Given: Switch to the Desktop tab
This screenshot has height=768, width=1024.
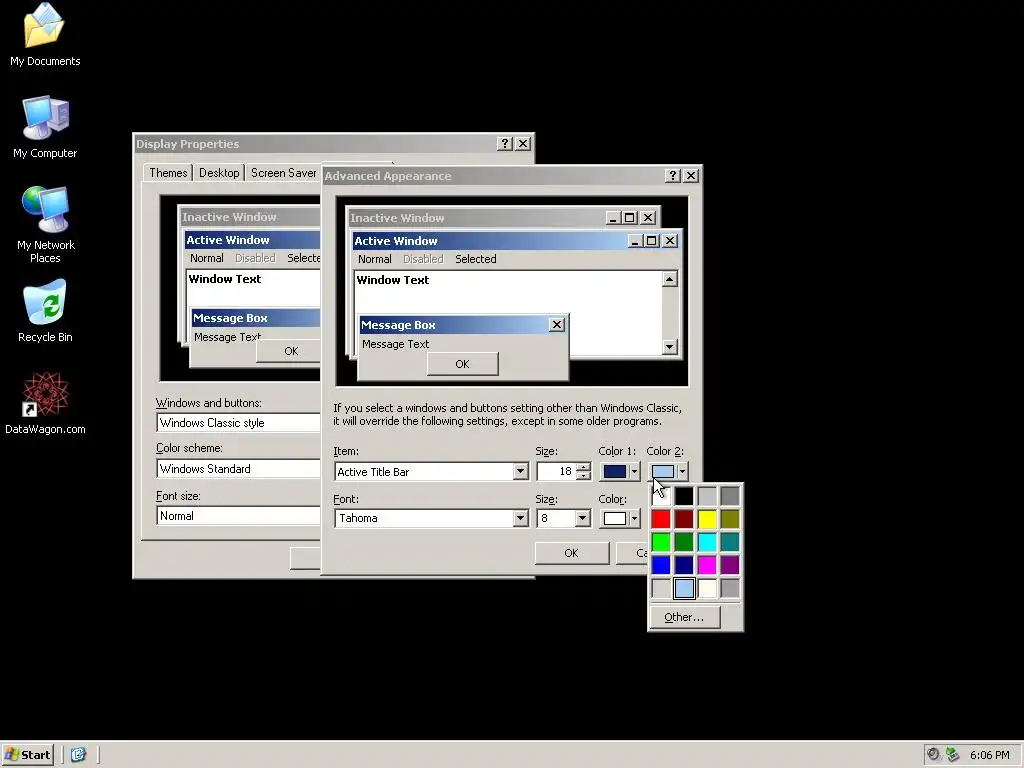Looking at the screenshot, I should [219, 172].
